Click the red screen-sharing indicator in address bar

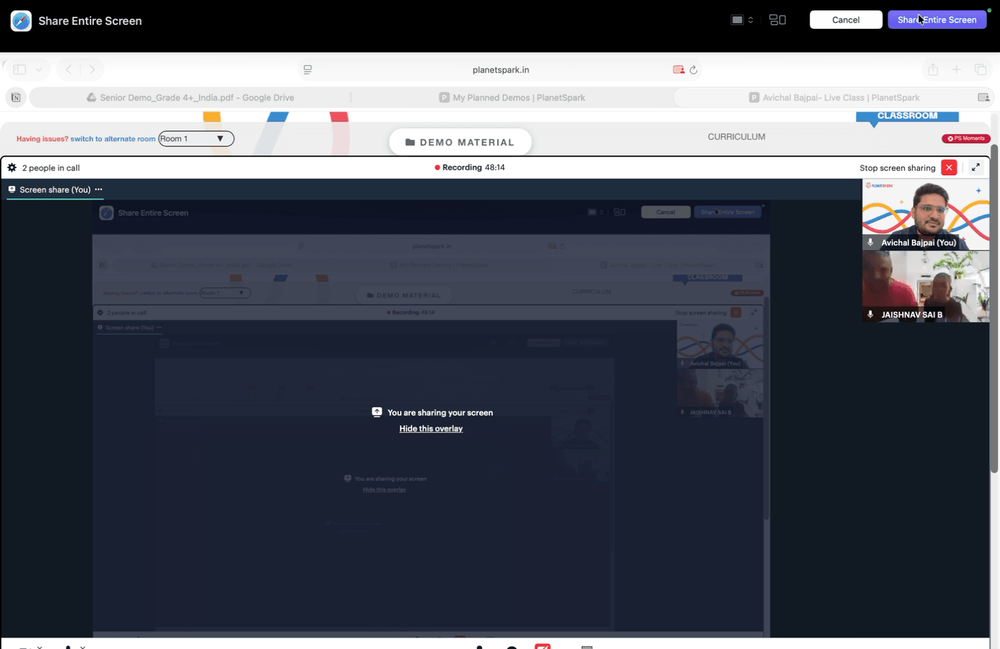[679, 69]
